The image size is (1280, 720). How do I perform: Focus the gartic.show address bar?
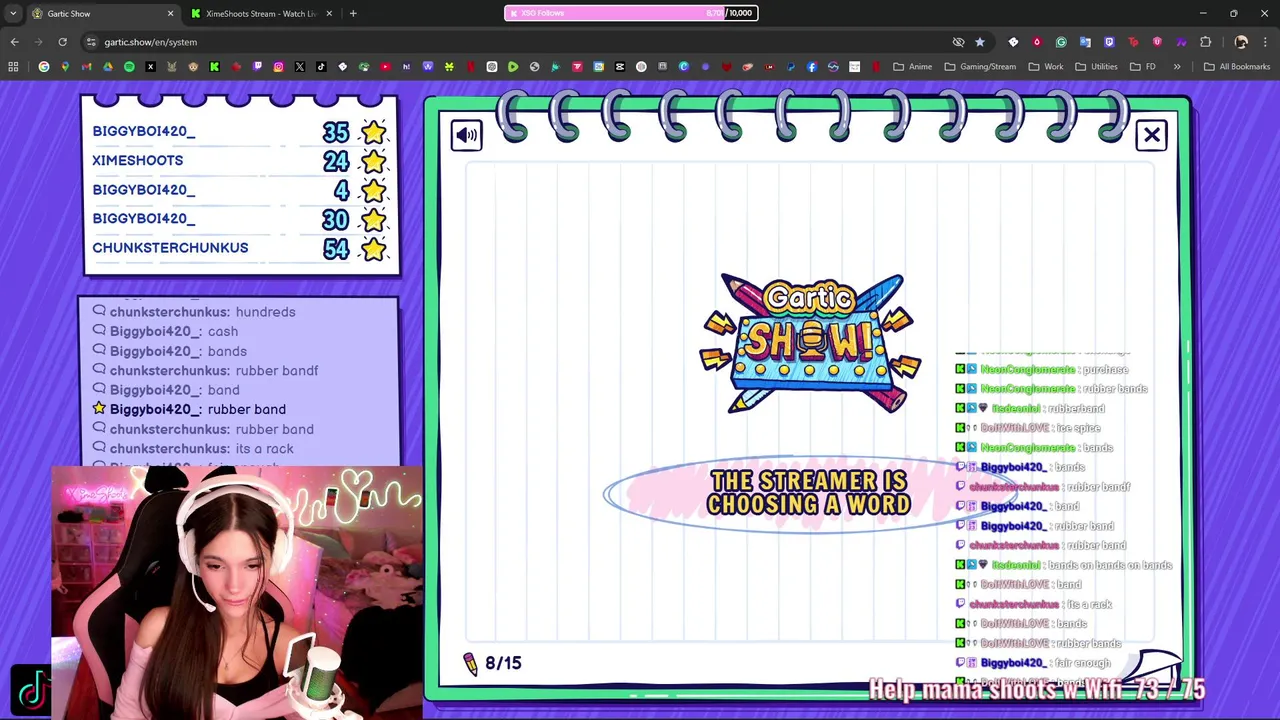520,42
